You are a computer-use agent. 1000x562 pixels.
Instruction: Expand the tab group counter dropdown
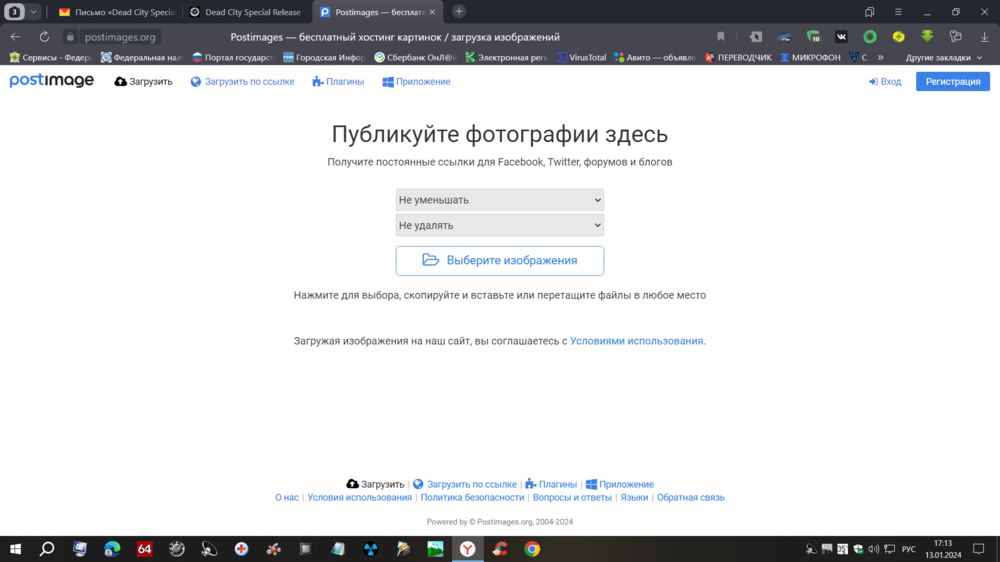click(33, 11)
